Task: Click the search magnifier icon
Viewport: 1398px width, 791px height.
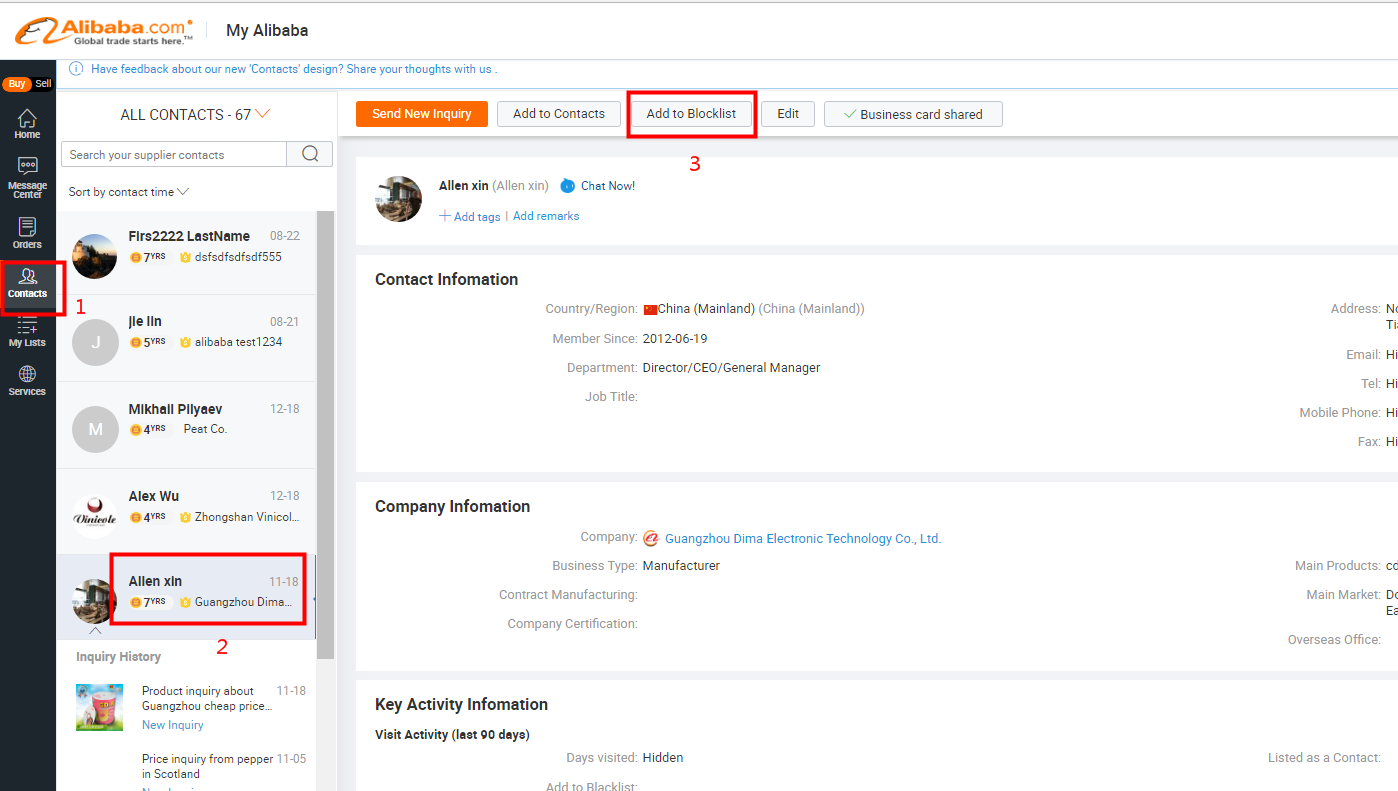Action: [309, 154]
